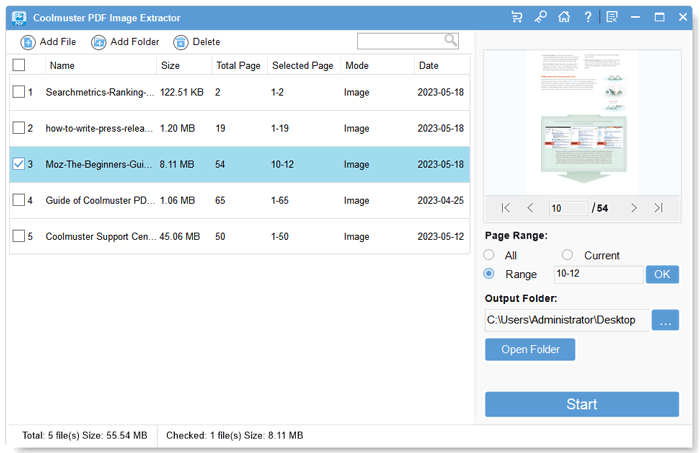The image size is (700, 453).
Task: Select the Range radio button
Action: (x=489, y=274)
